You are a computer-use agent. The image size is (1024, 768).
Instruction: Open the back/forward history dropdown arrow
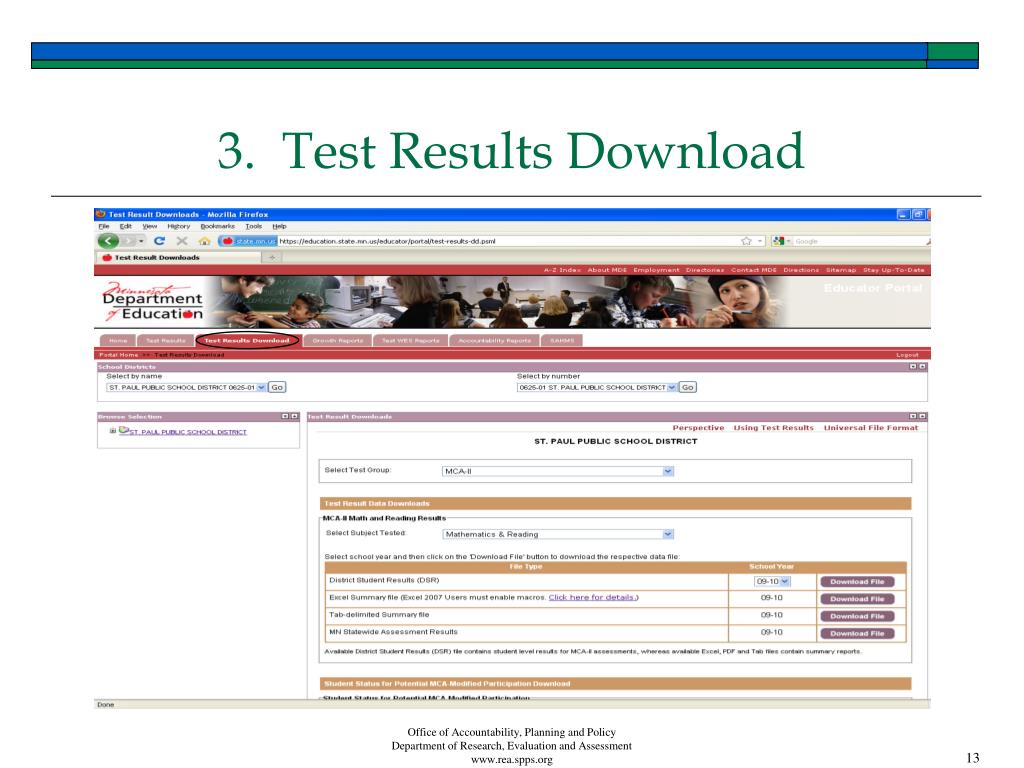coord(141,241)
